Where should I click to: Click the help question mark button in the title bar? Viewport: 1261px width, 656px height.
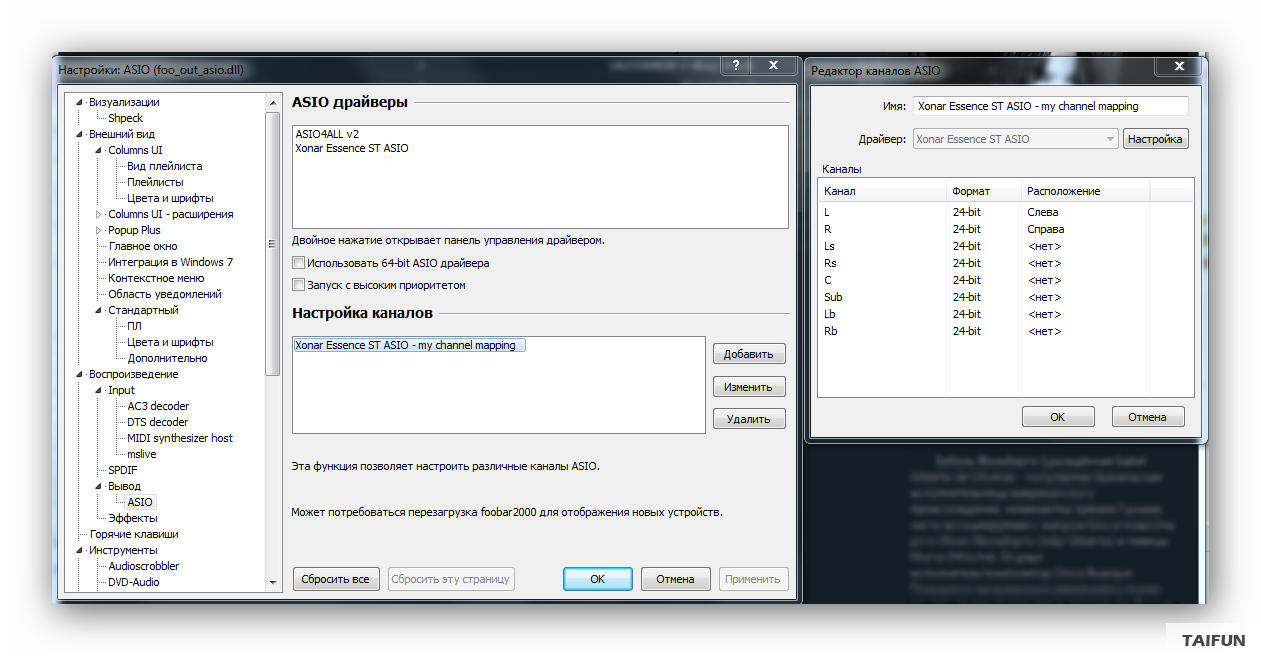(736, 65)
